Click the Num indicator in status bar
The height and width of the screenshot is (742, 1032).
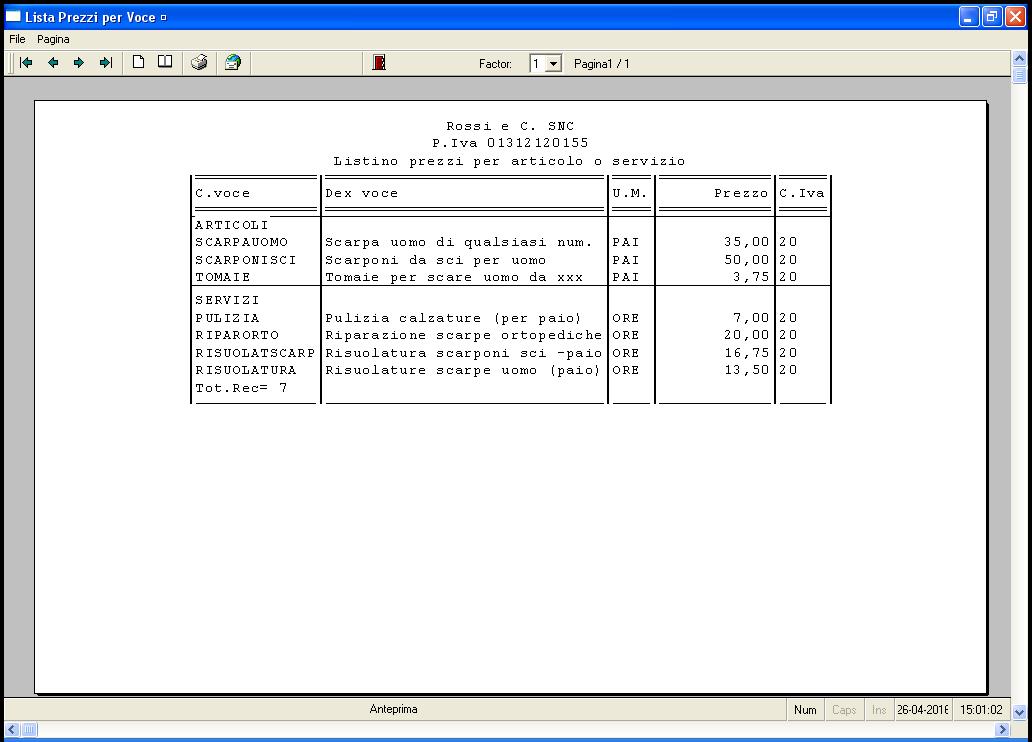pyautogui.click(x=805, y=710)
